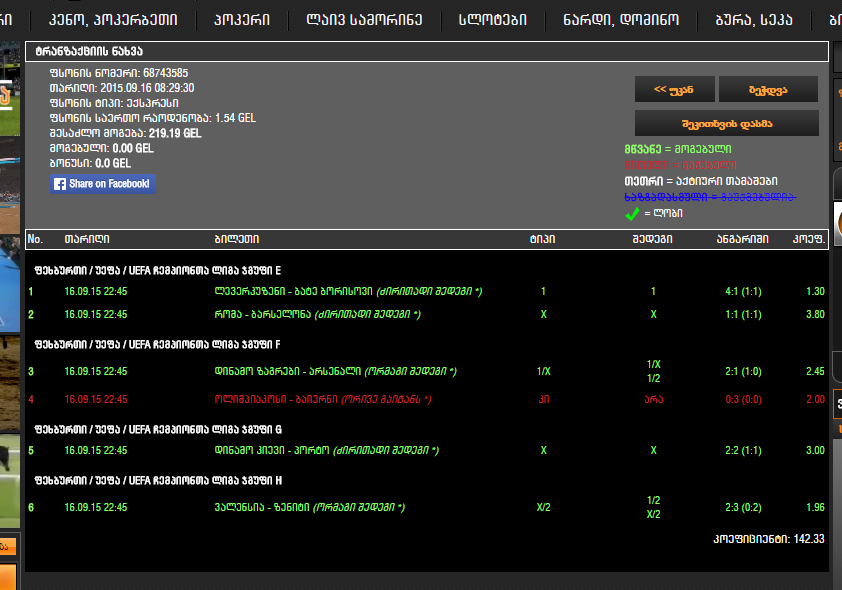The width and height of the screenshot is (842, 590).
Task: Click the Facebook logo icon on share button
Action: 60,184
